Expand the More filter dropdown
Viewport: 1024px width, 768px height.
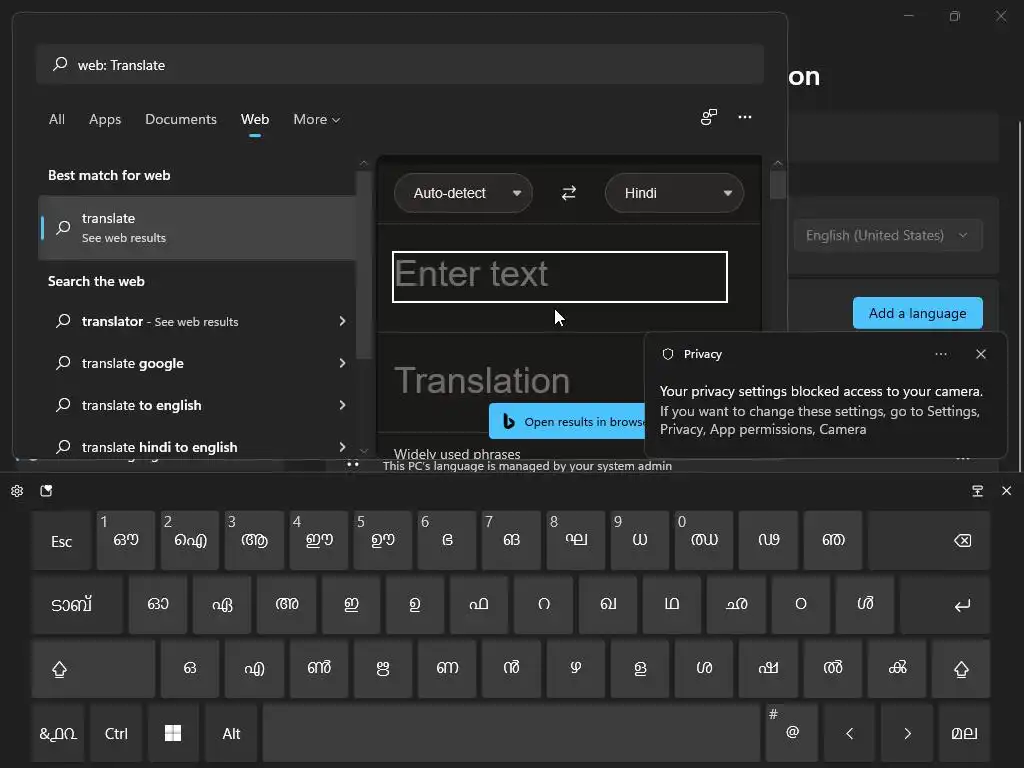(x=317, y=120)
